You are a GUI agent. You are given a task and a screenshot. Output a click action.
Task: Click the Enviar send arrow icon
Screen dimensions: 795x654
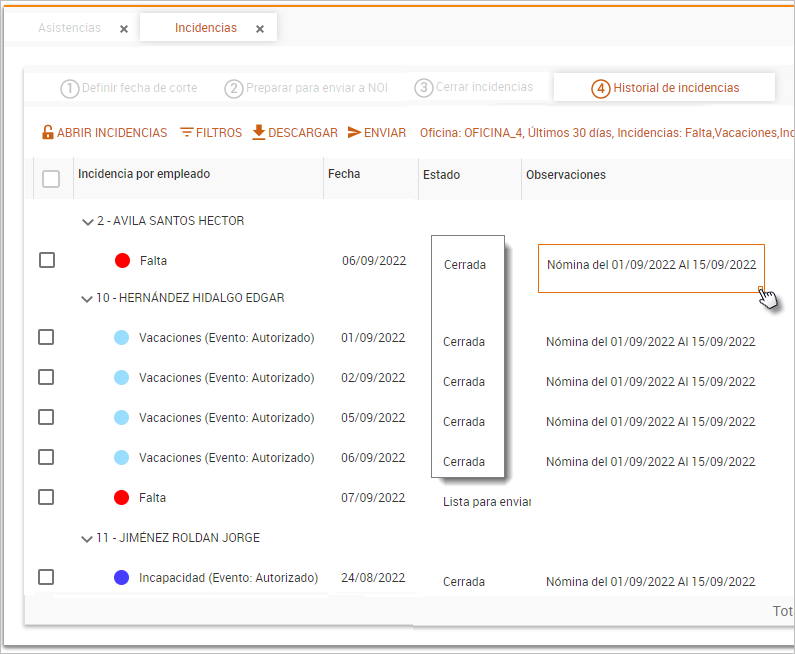[x=354, y=132]
